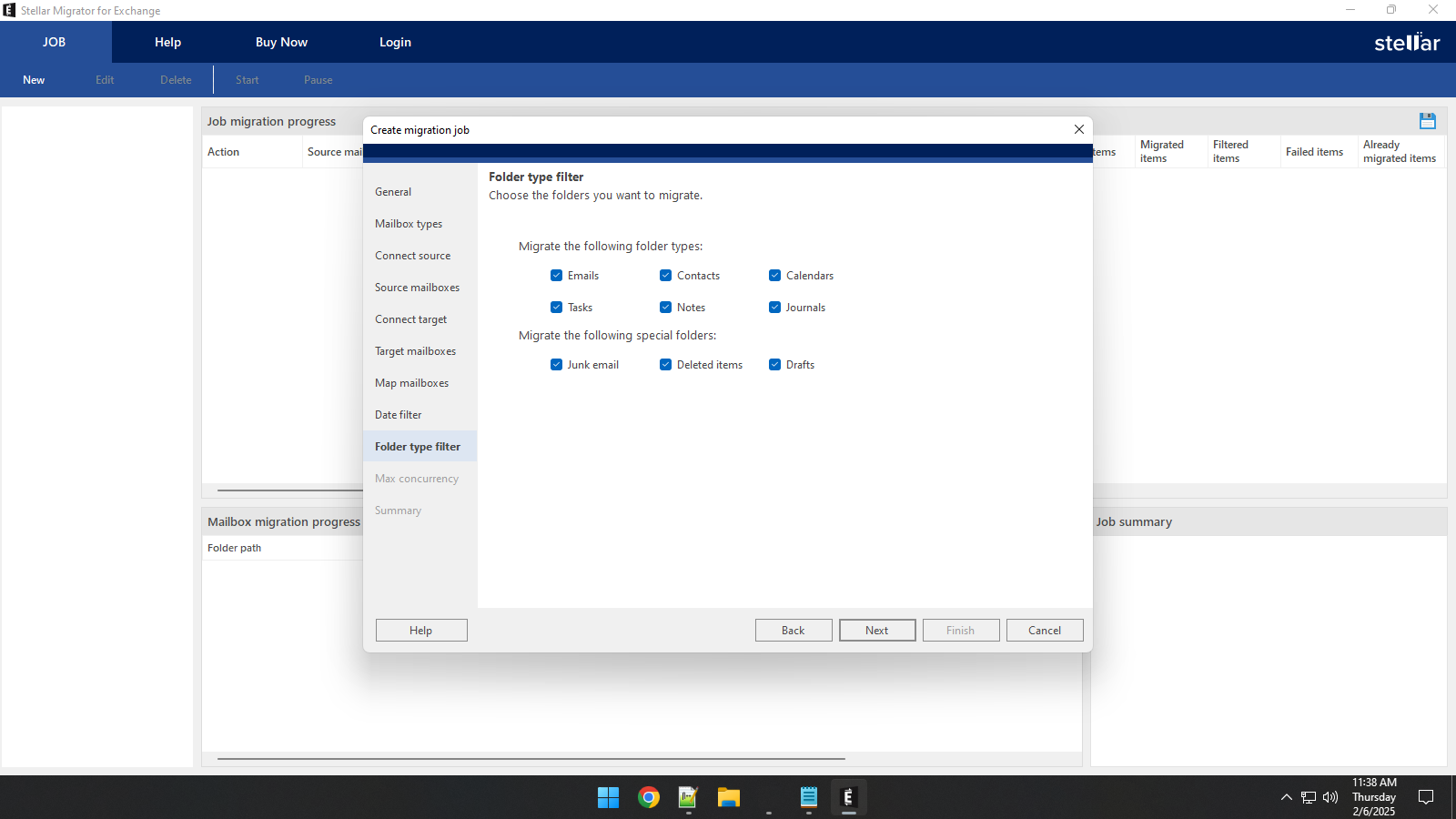This screenshot has width=1456, height=819.
Task: Click the Next button
Action: click(x=877, y=631)
